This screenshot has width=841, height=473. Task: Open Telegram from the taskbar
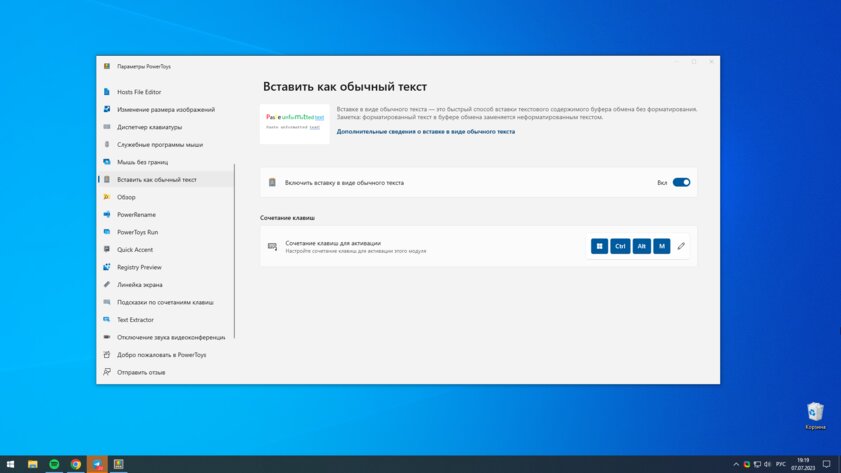97,464
